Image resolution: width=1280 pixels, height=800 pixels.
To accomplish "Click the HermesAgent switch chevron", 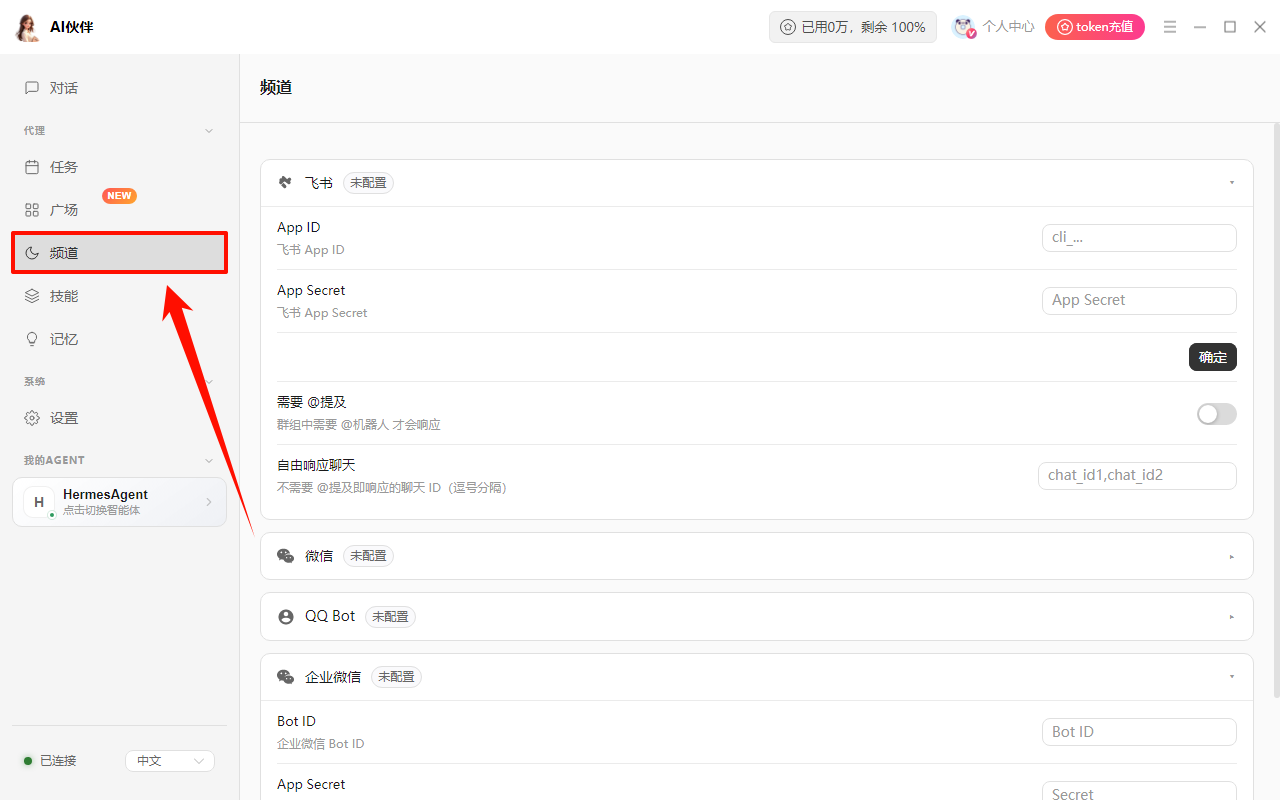I will [x=209, y=502].
